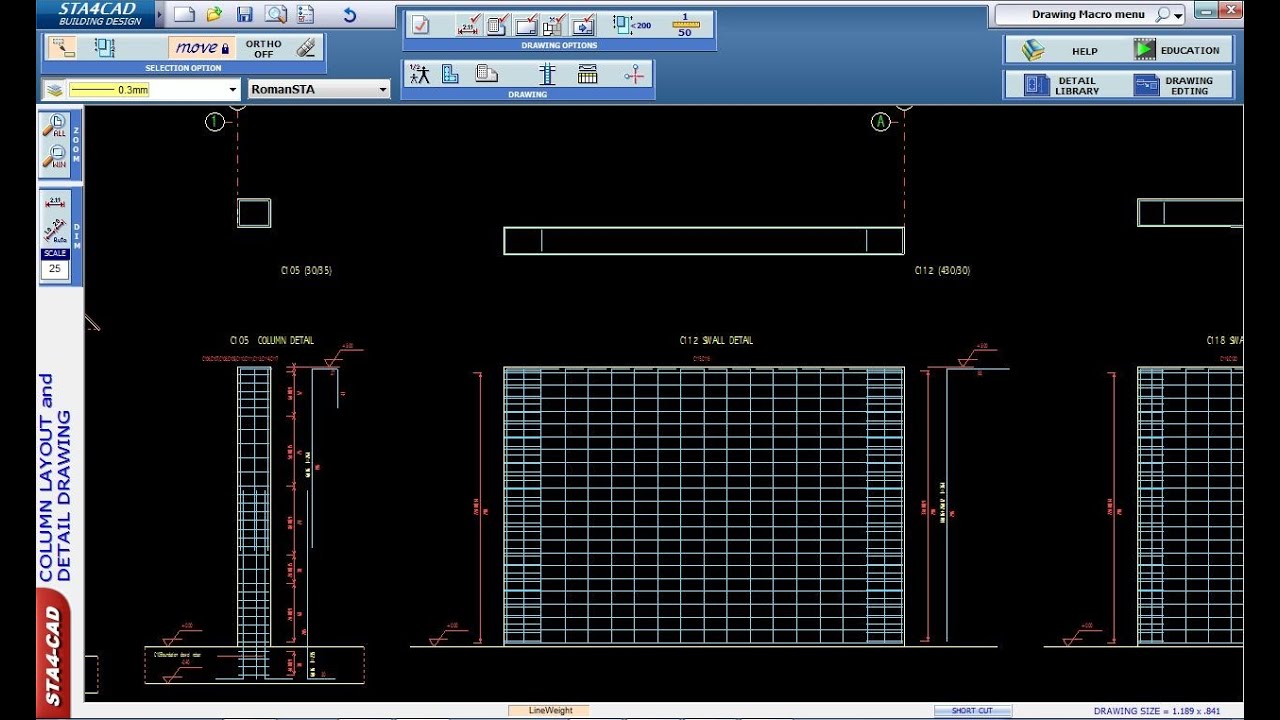1280x720 pixels.
Task: Click the eraser tool icon
Action: (307, 47)
